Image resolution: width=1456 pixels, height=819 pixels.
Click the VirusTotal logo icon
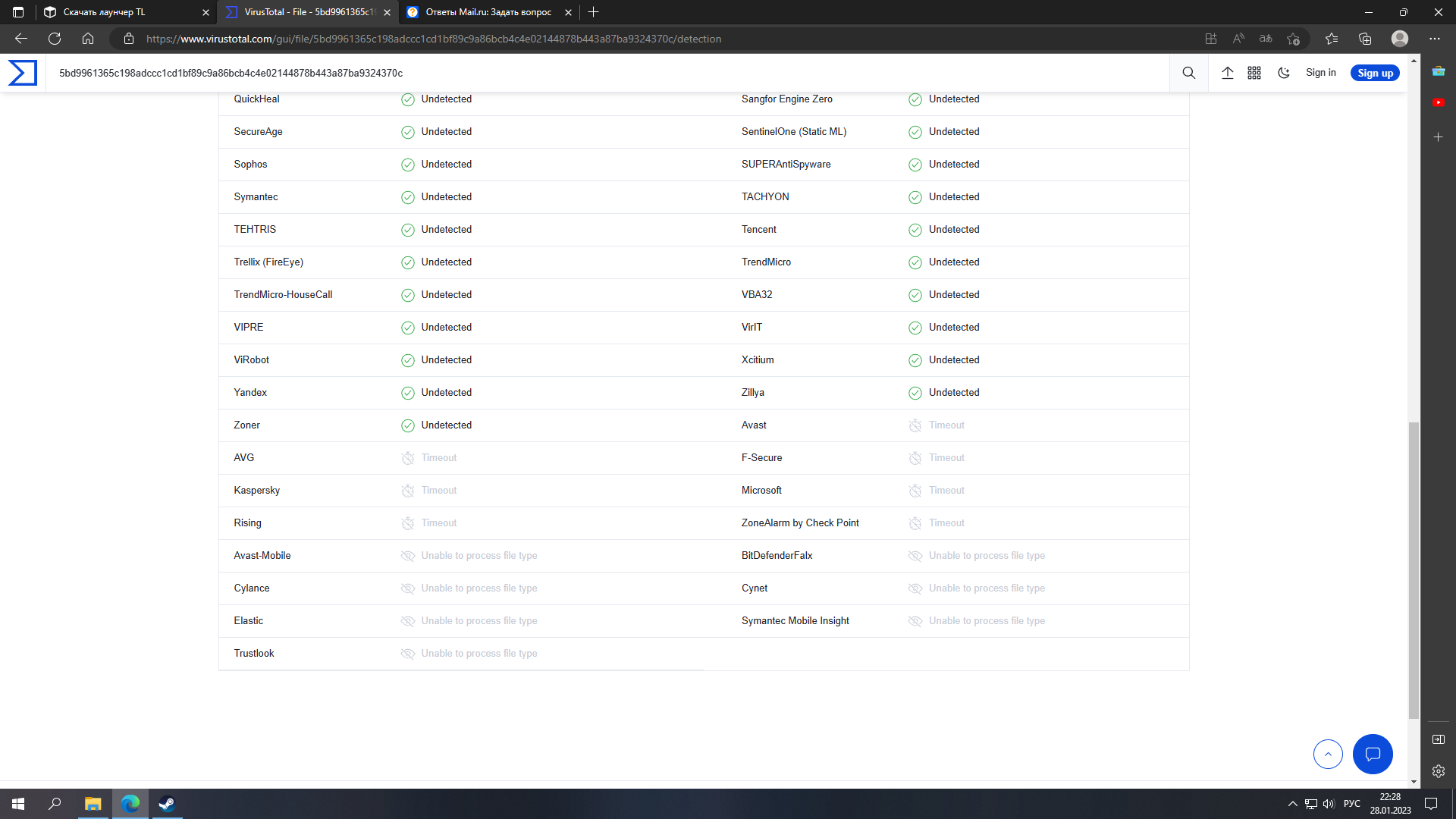[x=22, y=73]
